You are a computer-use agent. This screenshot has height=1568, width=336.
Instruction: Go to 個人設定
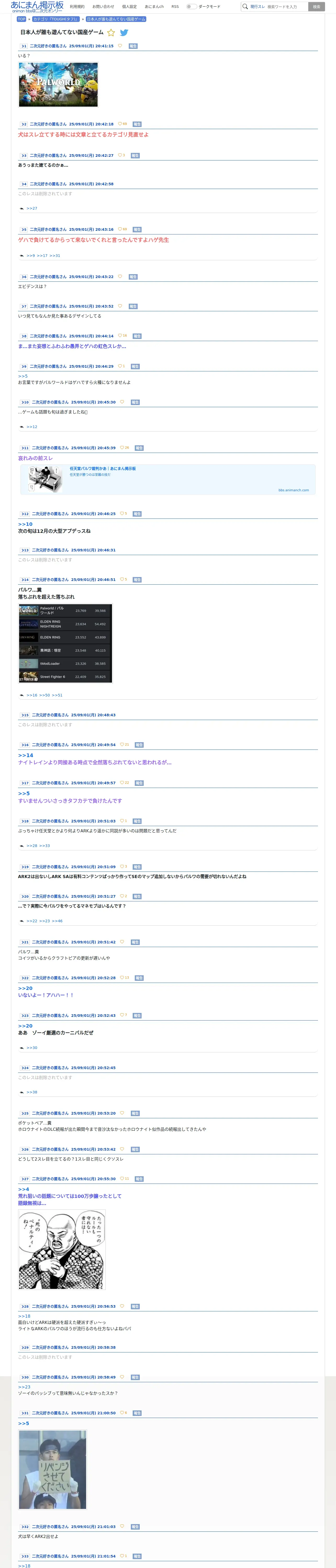click(129, 7)
